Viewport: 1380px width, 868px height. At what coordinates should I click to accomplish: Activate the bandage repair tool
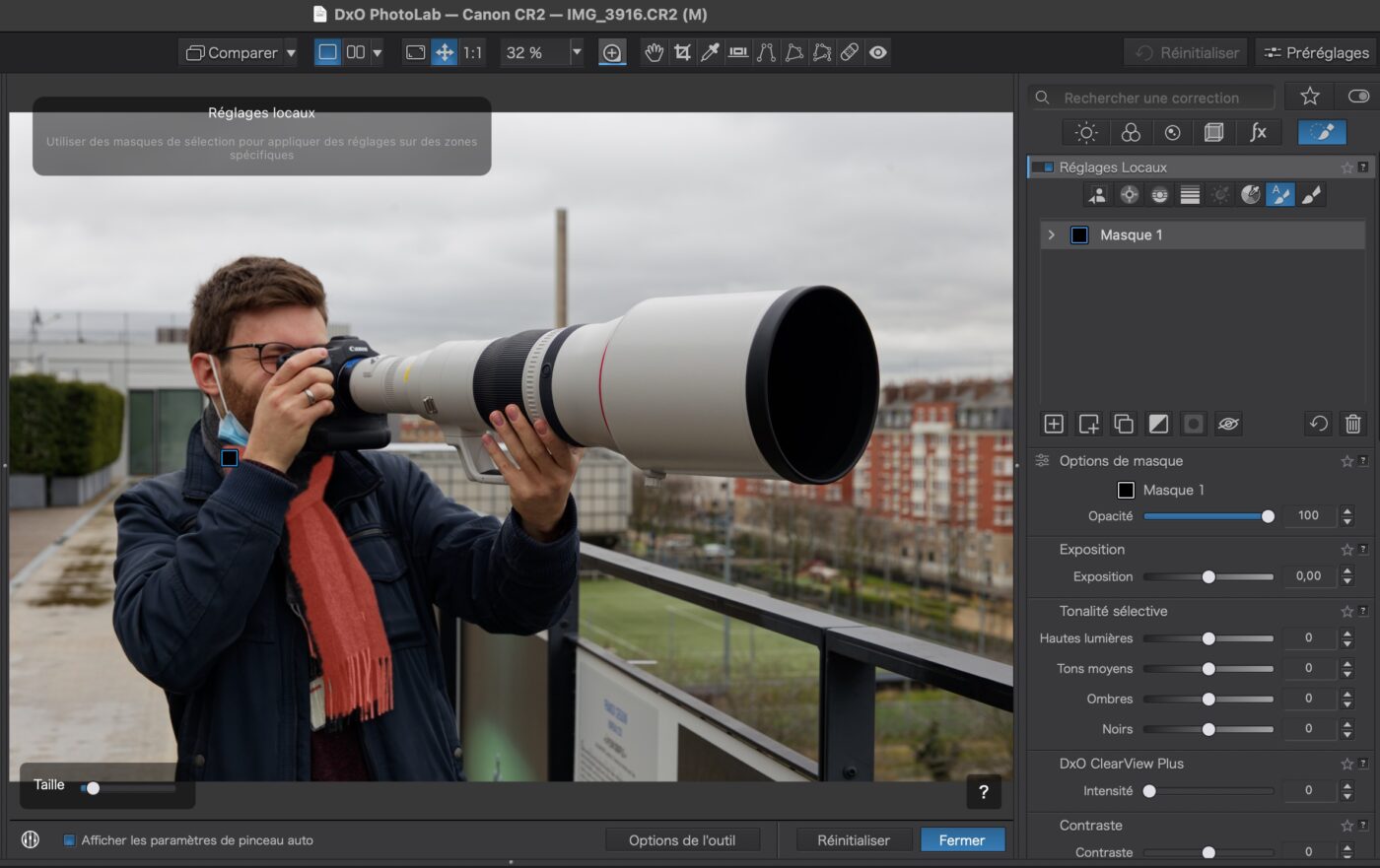coord(850,52)
